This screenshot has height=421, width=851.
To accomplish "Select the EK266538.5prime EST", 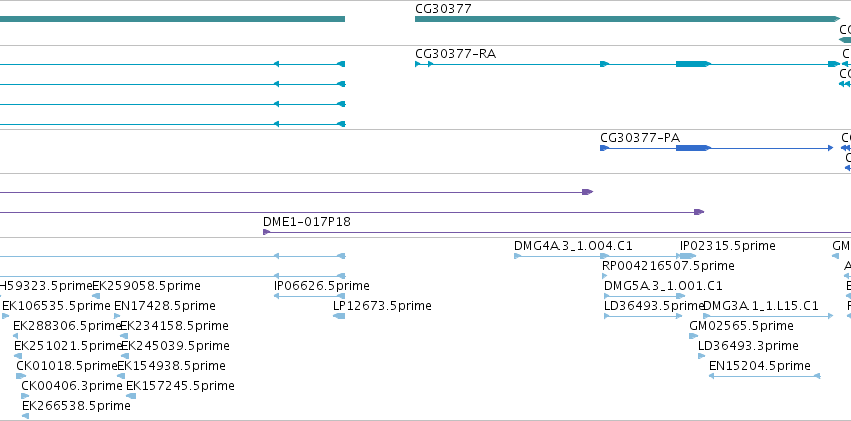I will (x=26, y=416).
